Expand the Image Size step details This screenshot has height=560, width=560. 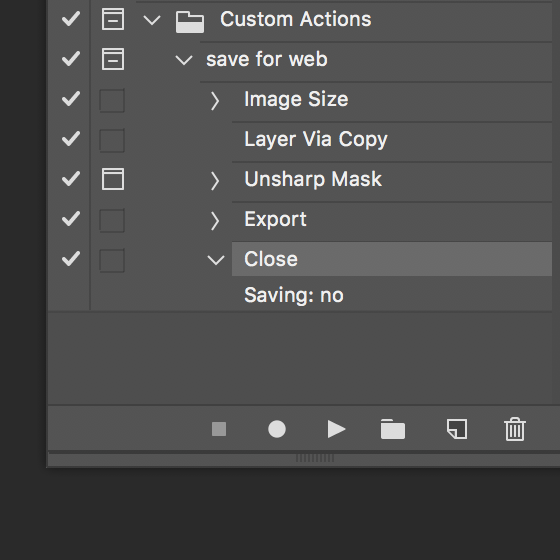(x=215, y=101)
